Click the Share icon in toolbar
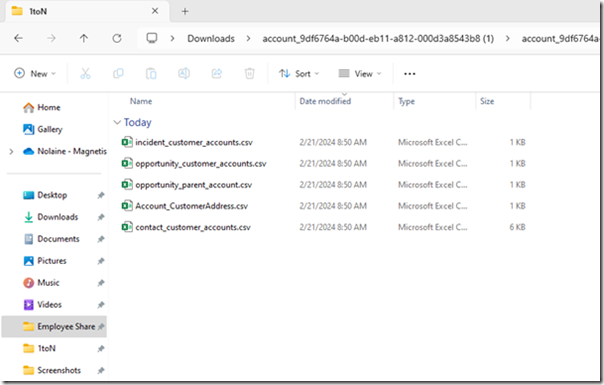Screen dimensions: 604x385 (x=217, y=73)
